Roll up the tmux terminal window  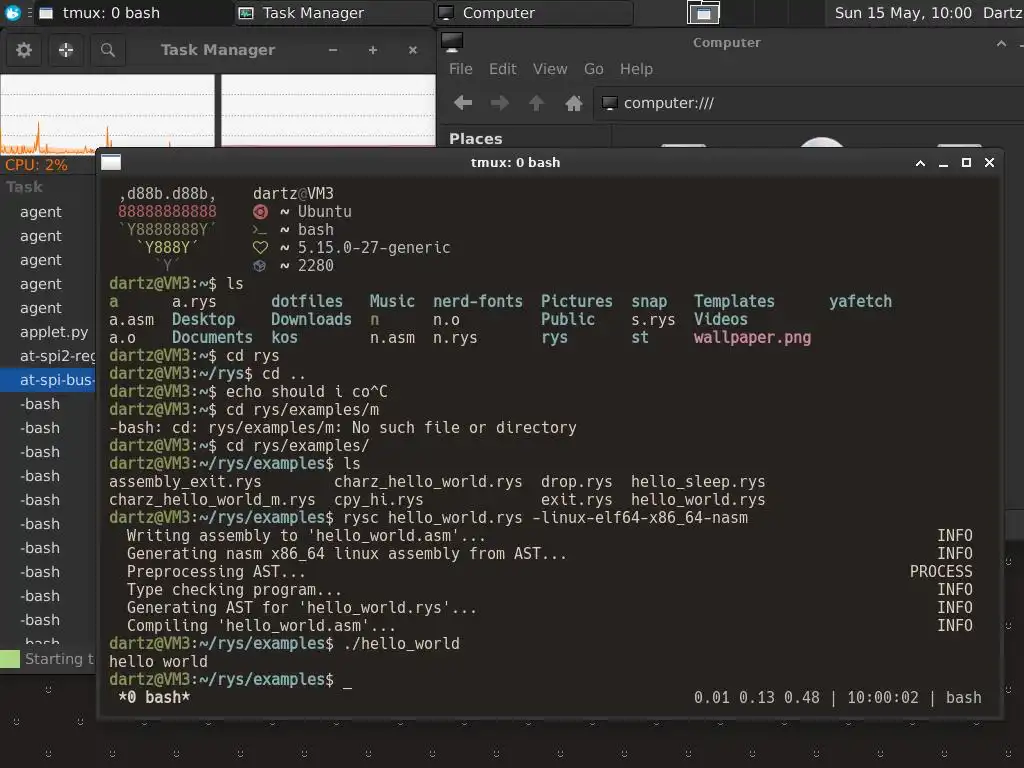(920, 163)
